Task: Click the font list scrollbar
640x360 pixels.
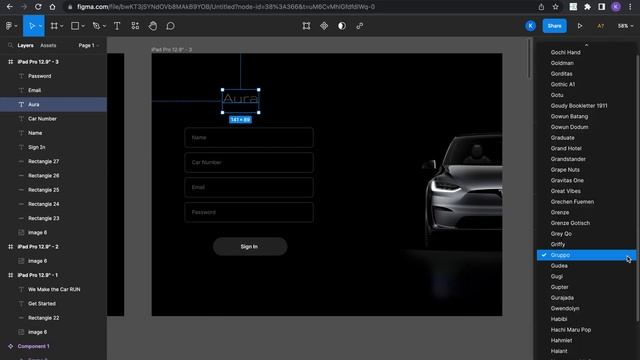Action: coord(637,188)
